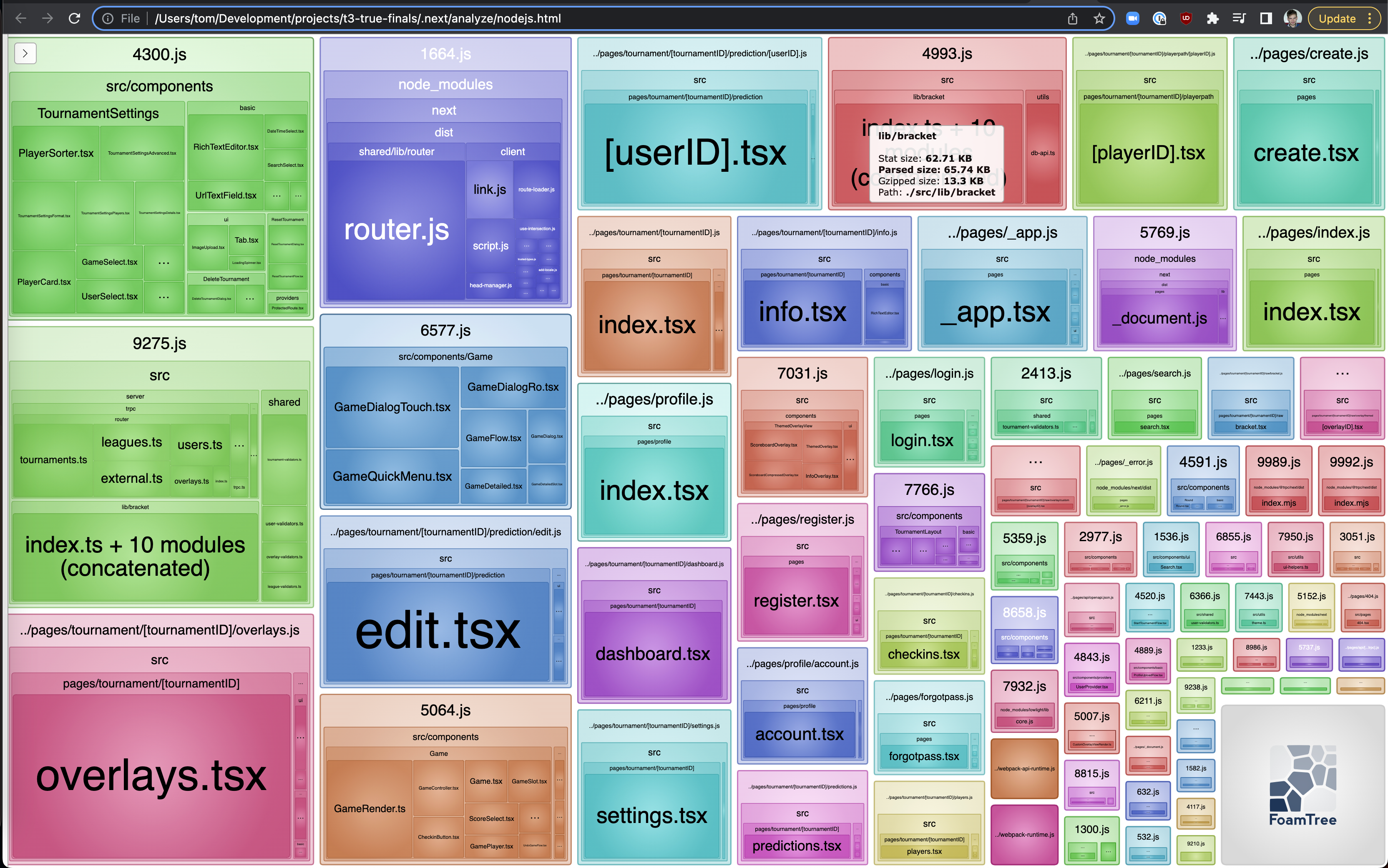Select the router.js module block

[396, 230]
